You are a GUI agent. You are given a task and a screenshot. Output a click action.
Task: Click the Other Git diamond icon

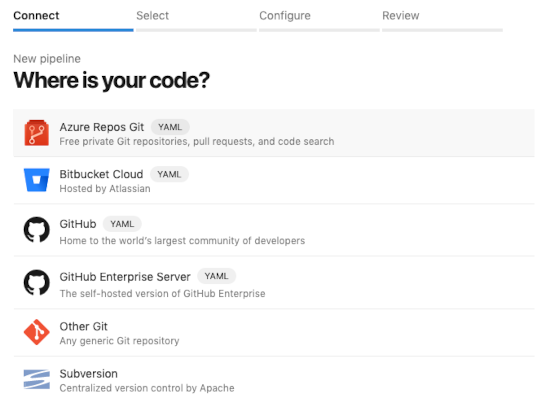point(36,332)
